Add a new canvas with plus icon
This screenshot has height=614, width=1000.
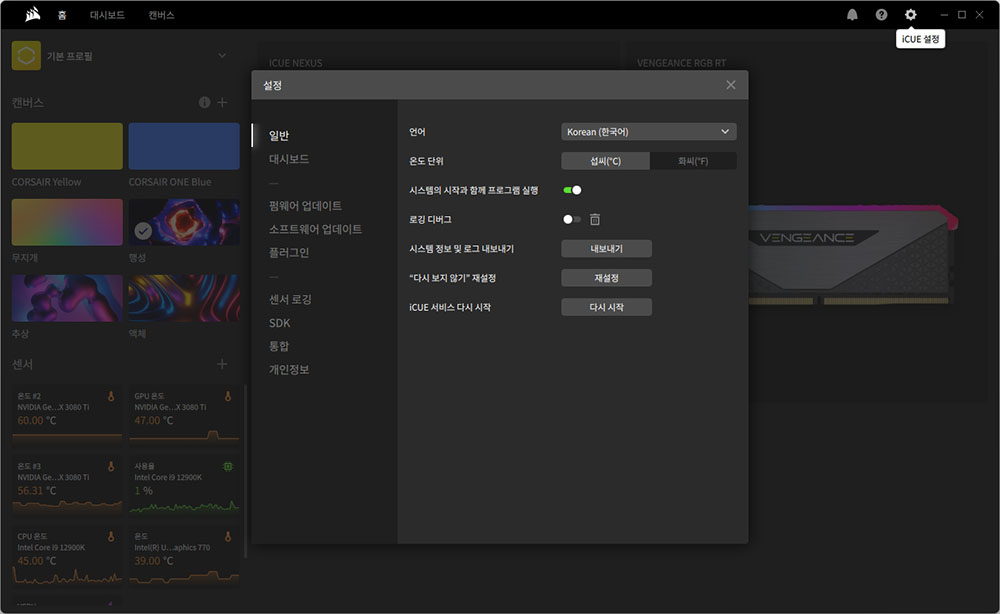click(222, 102)
